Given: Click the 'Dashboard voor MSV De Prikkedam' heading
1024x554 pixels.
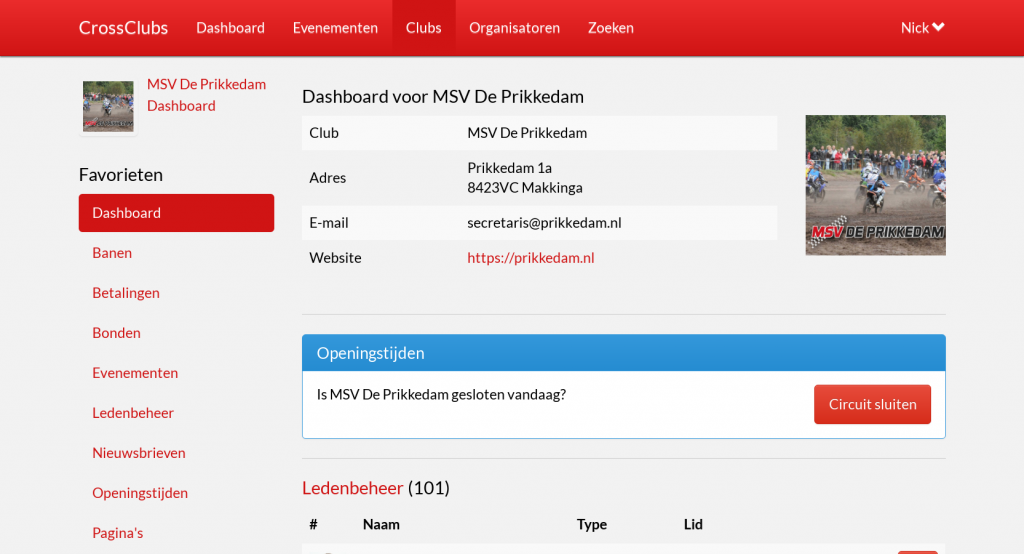Looking at the screenshot, I should pyautogui.click(x=443, y=97).
